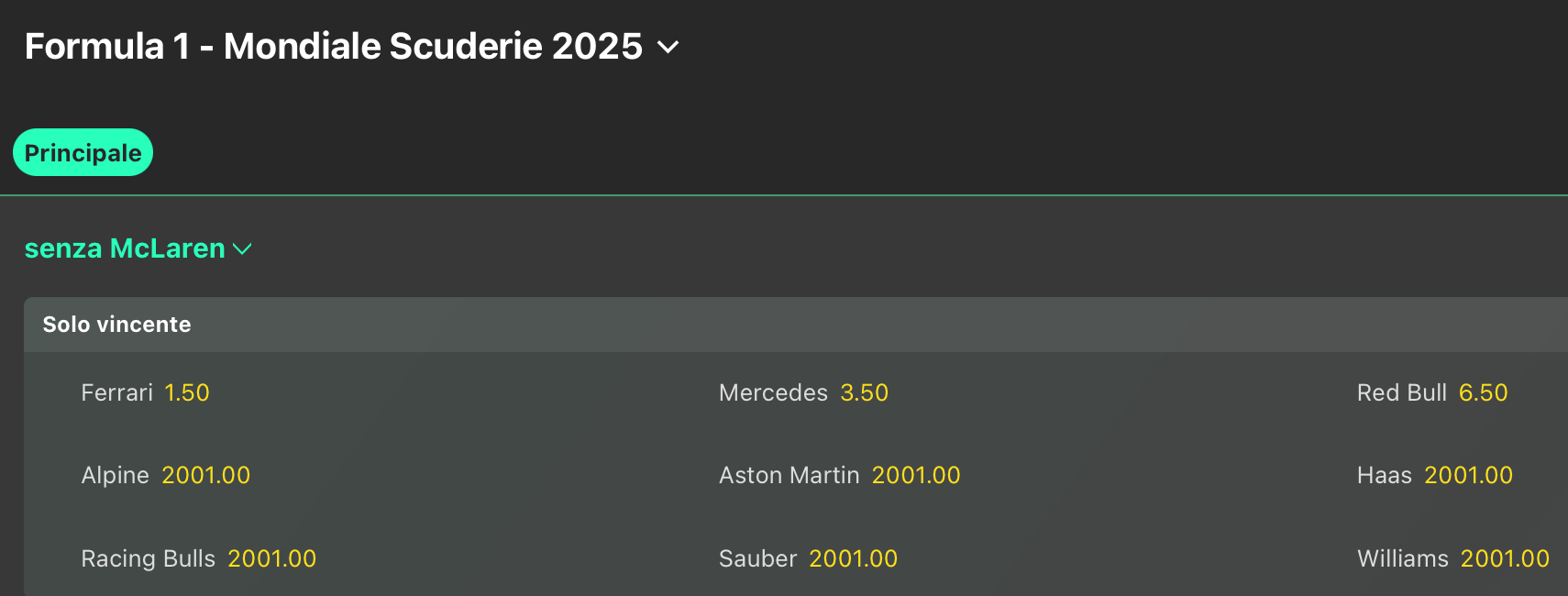This screenshot has height=596, width=1568.
Task: Click the Solo vincente market header
Action: [x=116, y=325]
